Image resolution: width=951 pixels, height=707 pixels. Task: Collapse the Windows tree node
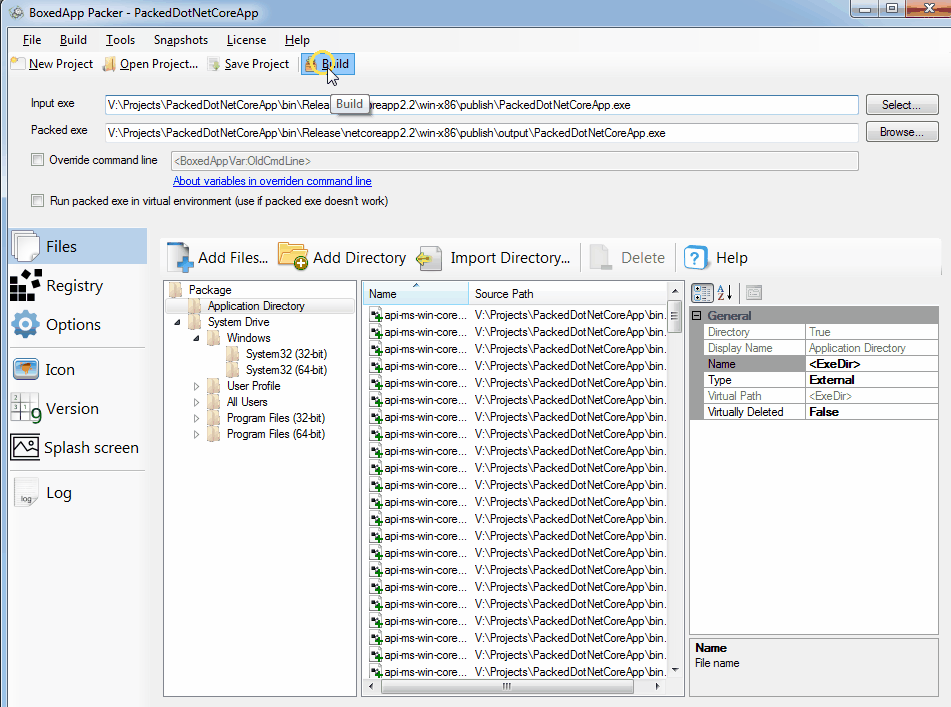[197, 338]
